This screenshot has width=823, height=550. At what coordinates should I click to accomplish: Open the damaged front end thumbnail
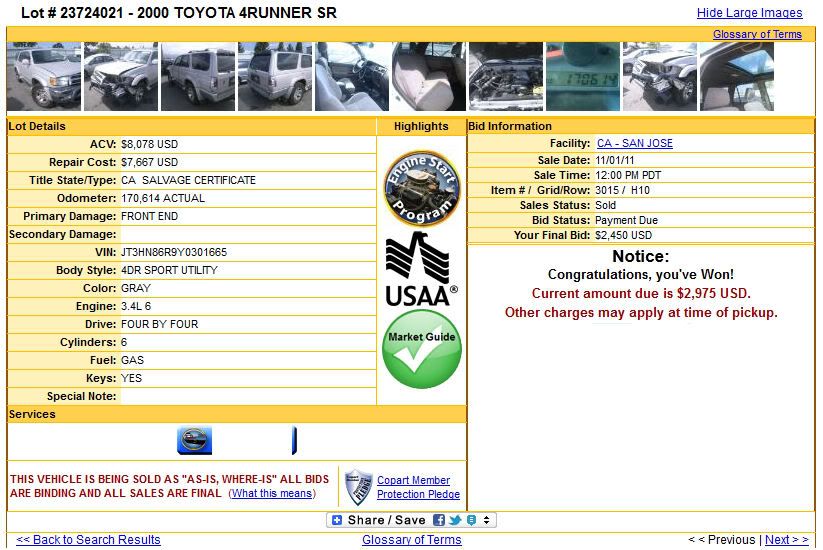point(121,77)
